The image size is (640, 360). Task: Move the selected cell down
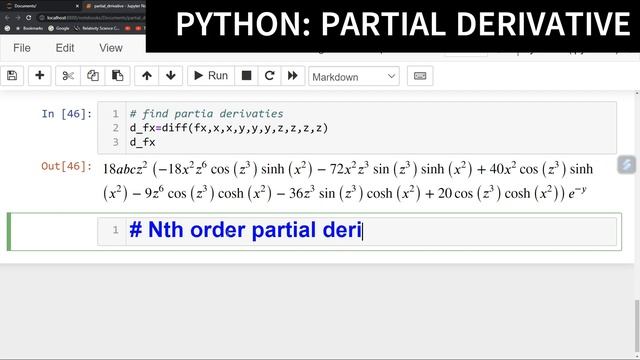click(x=171, y=76)
